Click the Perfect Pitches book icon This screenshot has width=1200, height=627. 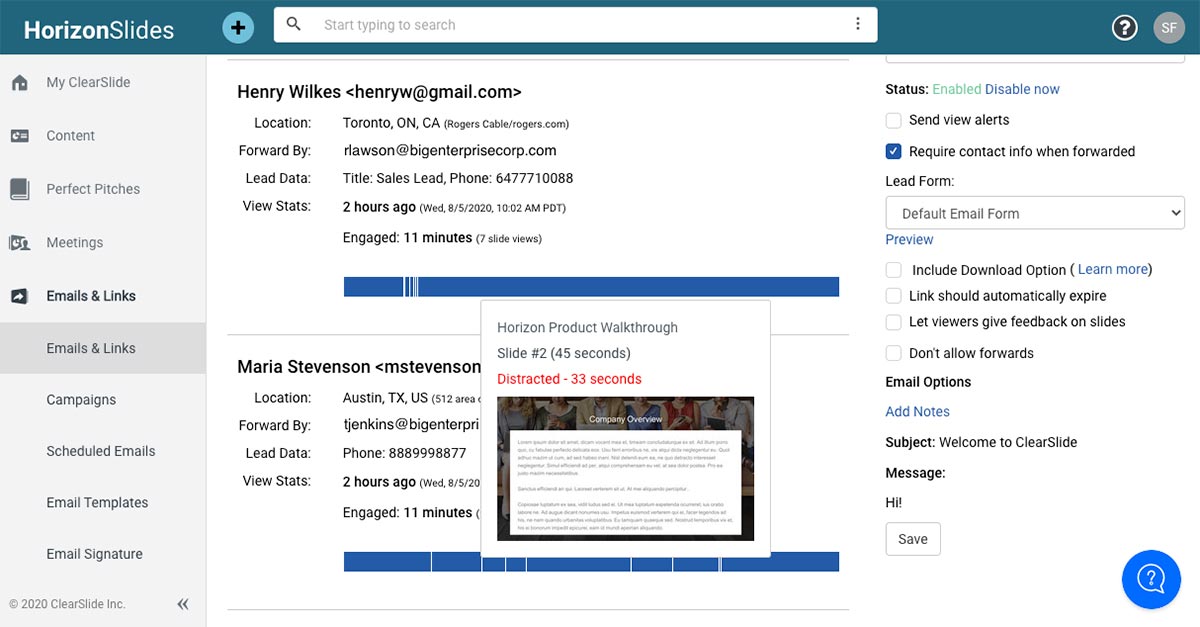pyautogui.click(x=20, y=189)
